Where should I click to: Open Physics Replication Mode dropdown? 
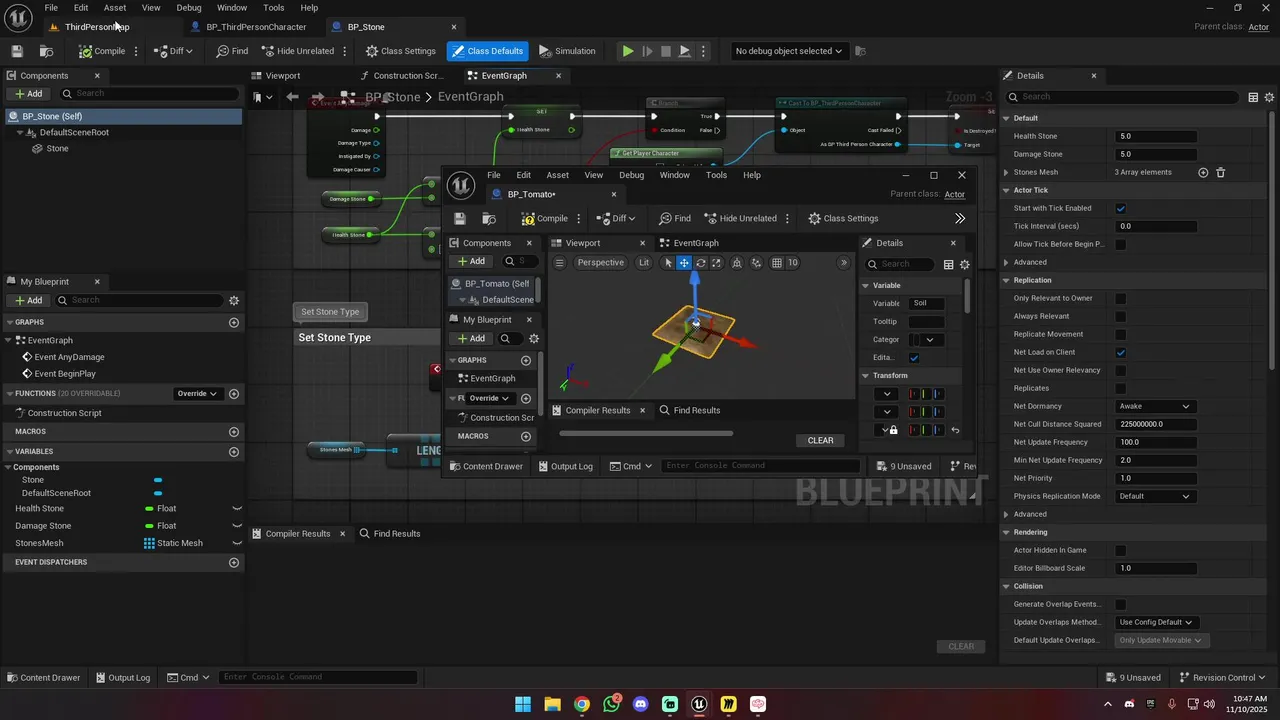[1155, 496]
